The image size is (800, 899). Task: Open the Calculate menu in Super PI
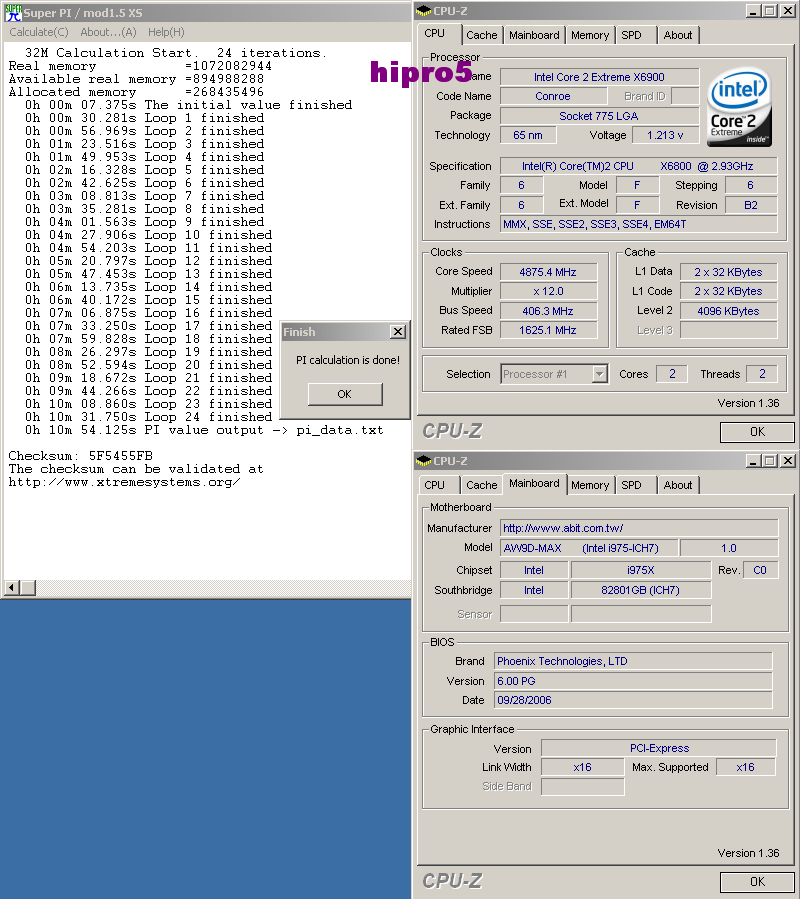(x=38, y=32)
